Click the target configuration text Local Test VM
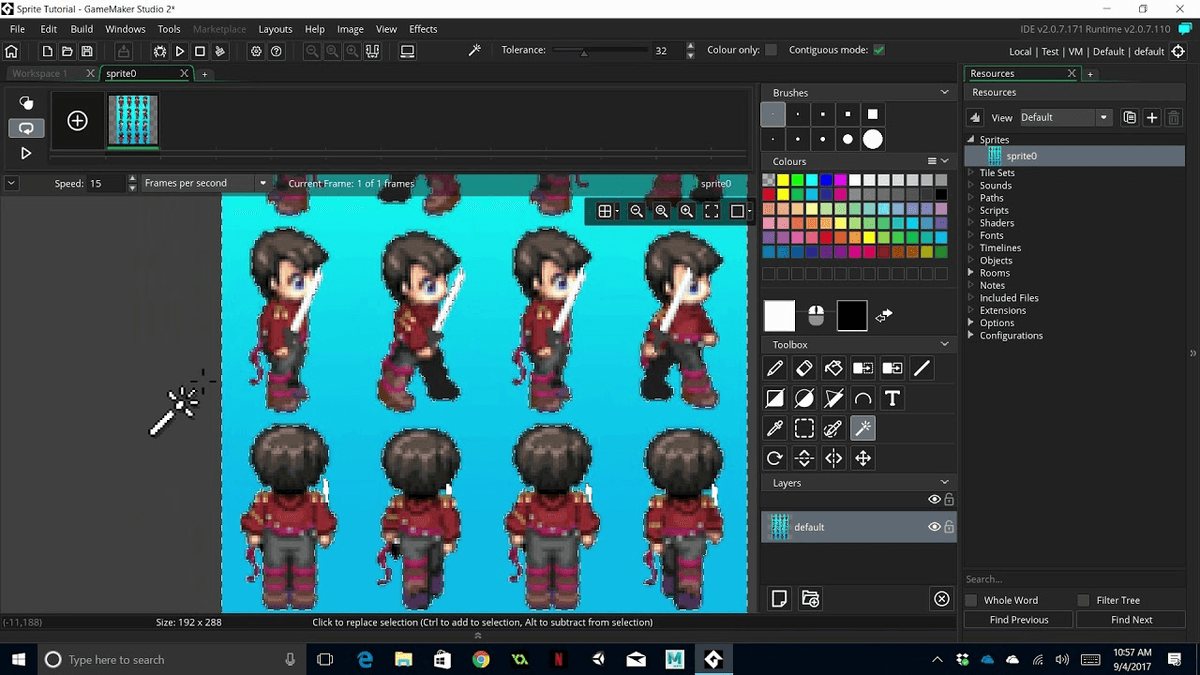Screen dimensions: 1200x675 tap(1087, 51)
